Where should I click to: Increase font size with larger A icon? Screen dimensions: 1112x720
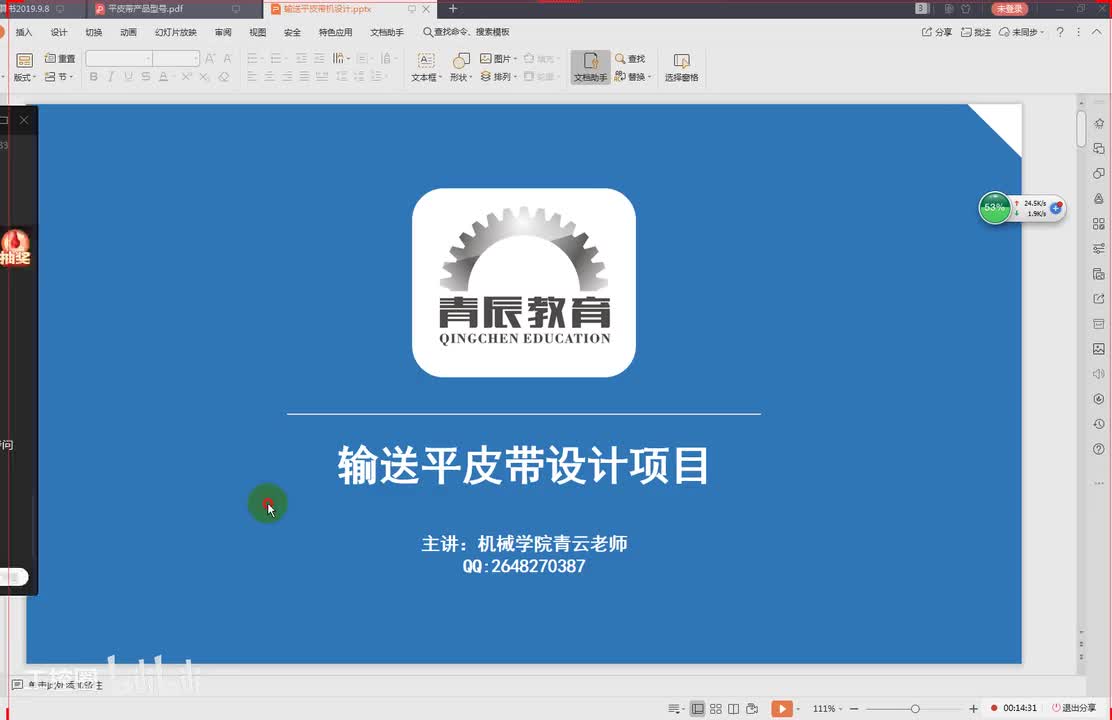click(x=210, y=58)
